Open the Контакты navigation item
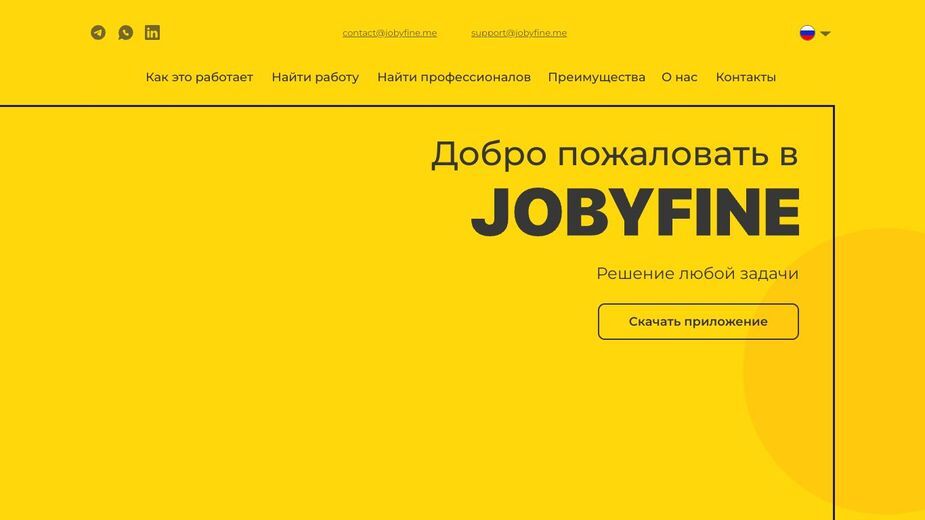 [746, 77]
